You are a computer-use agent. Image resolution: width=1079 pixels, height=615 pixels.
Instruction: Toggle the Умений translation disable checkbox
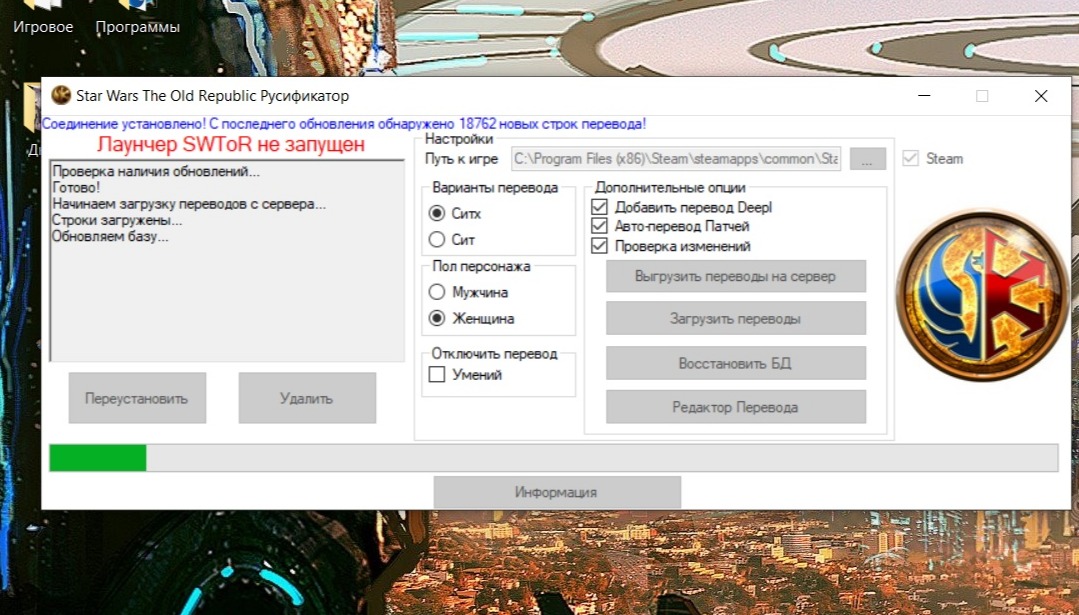(x=437, y=375)
